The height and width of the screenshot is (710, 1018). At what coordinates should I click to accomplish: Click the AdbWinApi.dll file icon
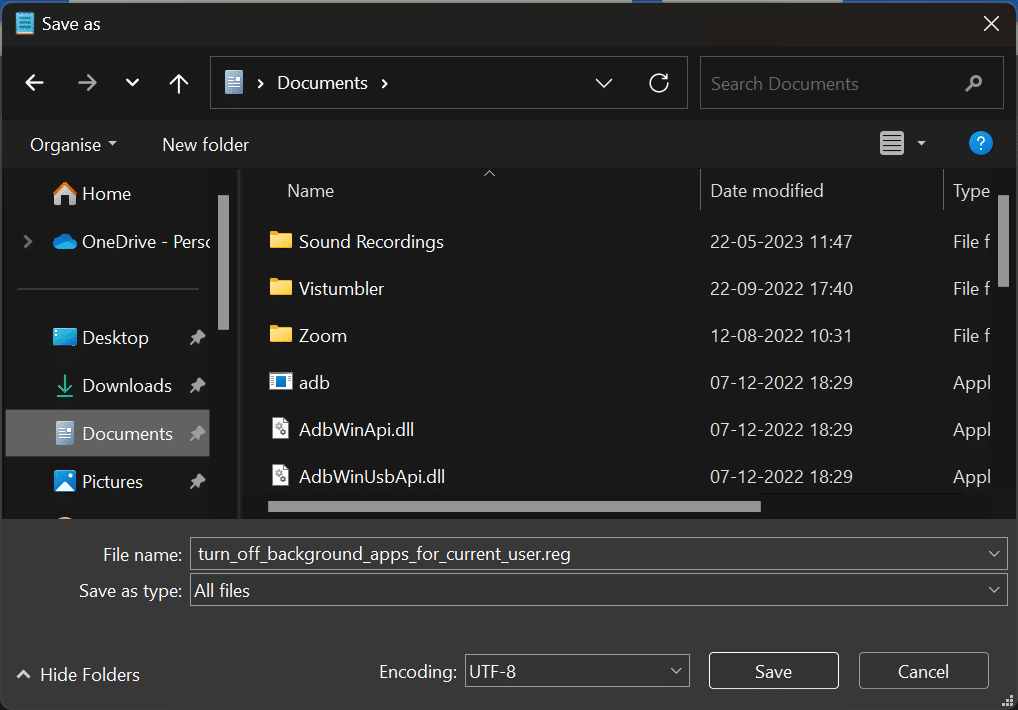pyautogui.click(x=280, y=428)
